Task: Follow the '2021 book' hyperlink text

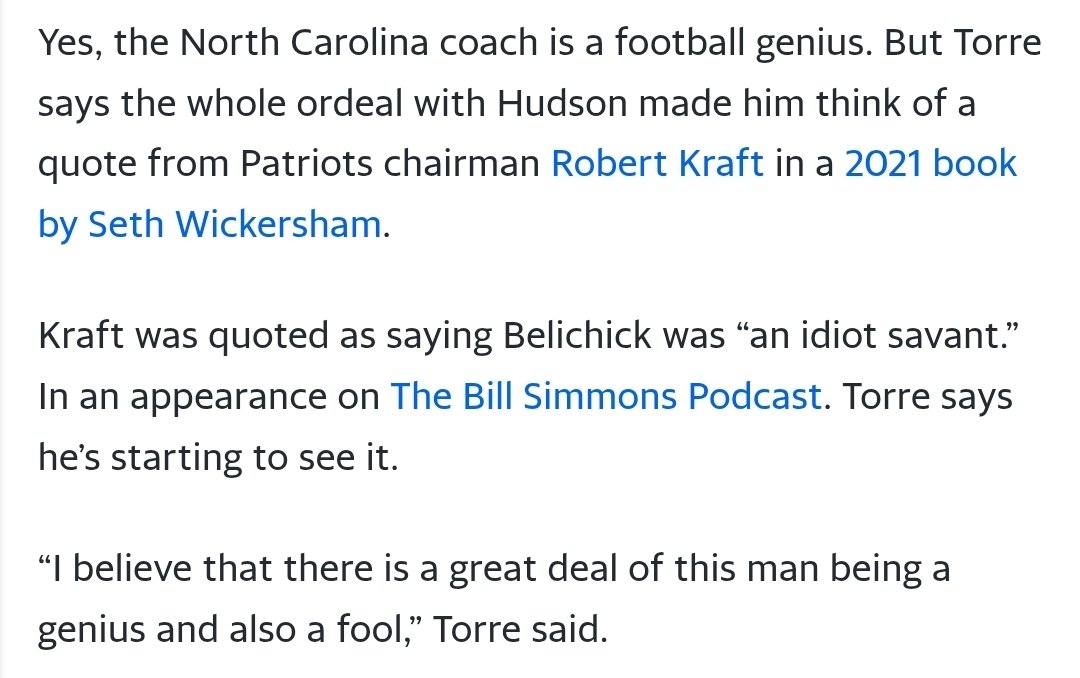Action: tap(931, 164)
